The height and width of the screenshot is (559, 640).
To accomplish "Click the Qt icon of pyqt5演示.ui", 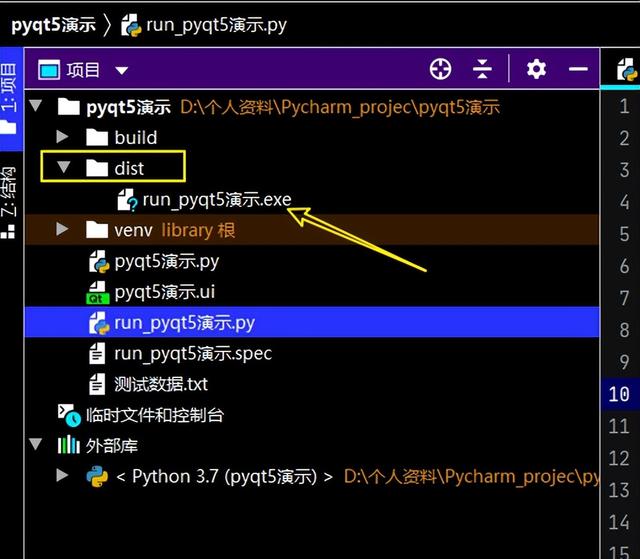I will (98, 292).
